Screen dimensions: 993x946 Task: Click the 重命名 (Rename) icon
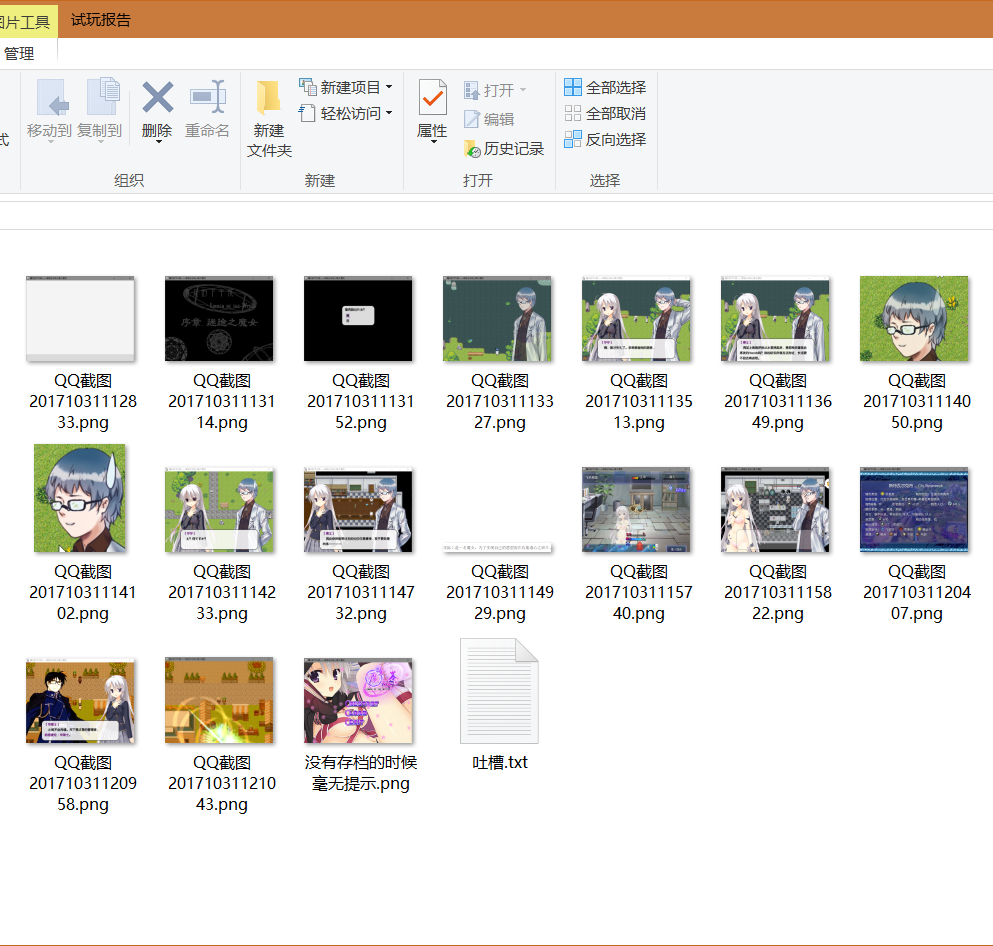pos(208,97)
